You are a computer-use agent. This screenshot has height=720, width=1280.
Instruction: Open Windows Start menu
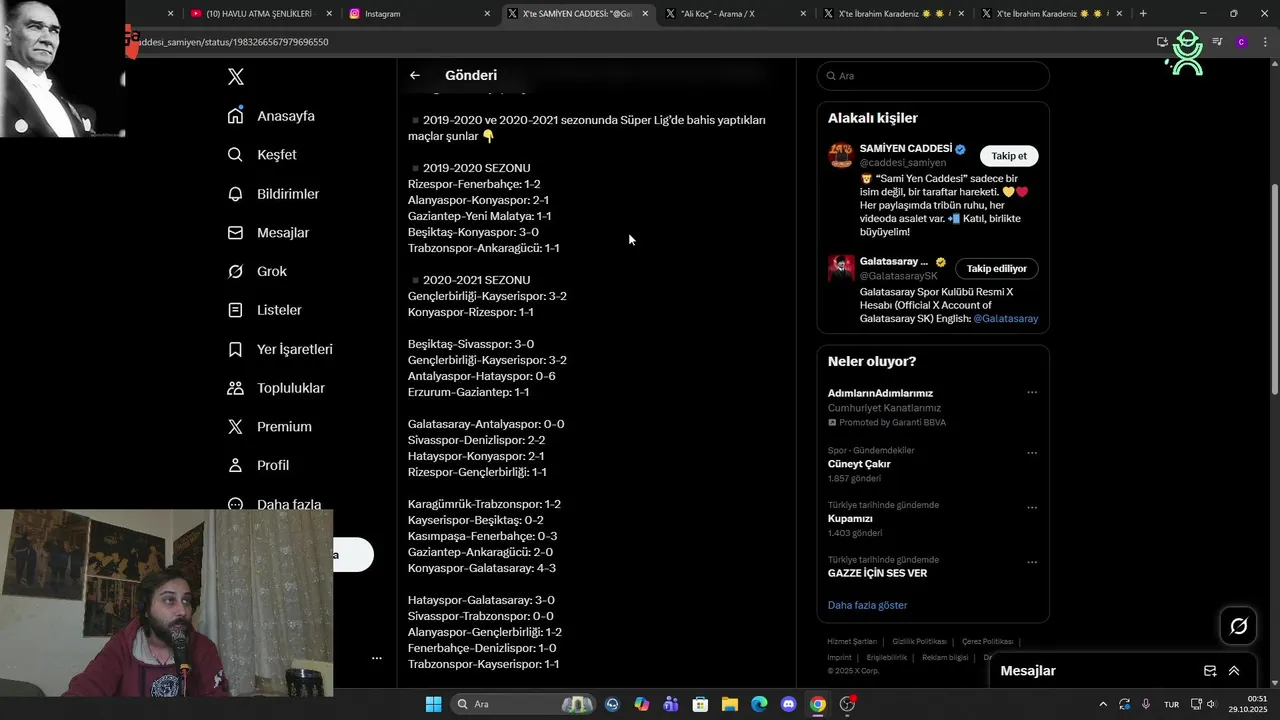tap(433, 704)
